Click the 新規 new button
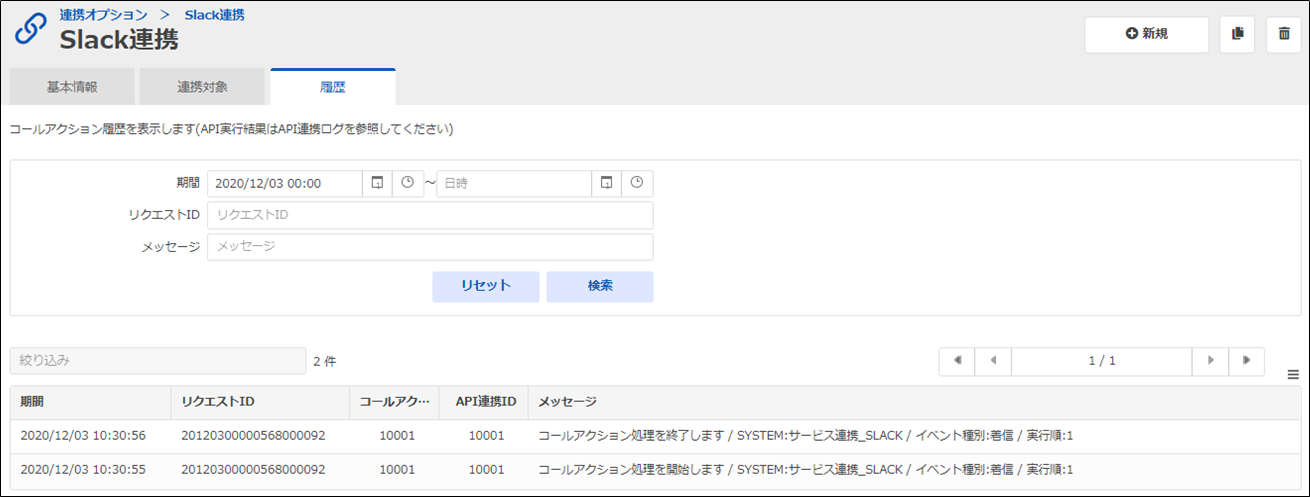Image resolution: width=1310 pixels, height=497 pixels. (1147, 34)
